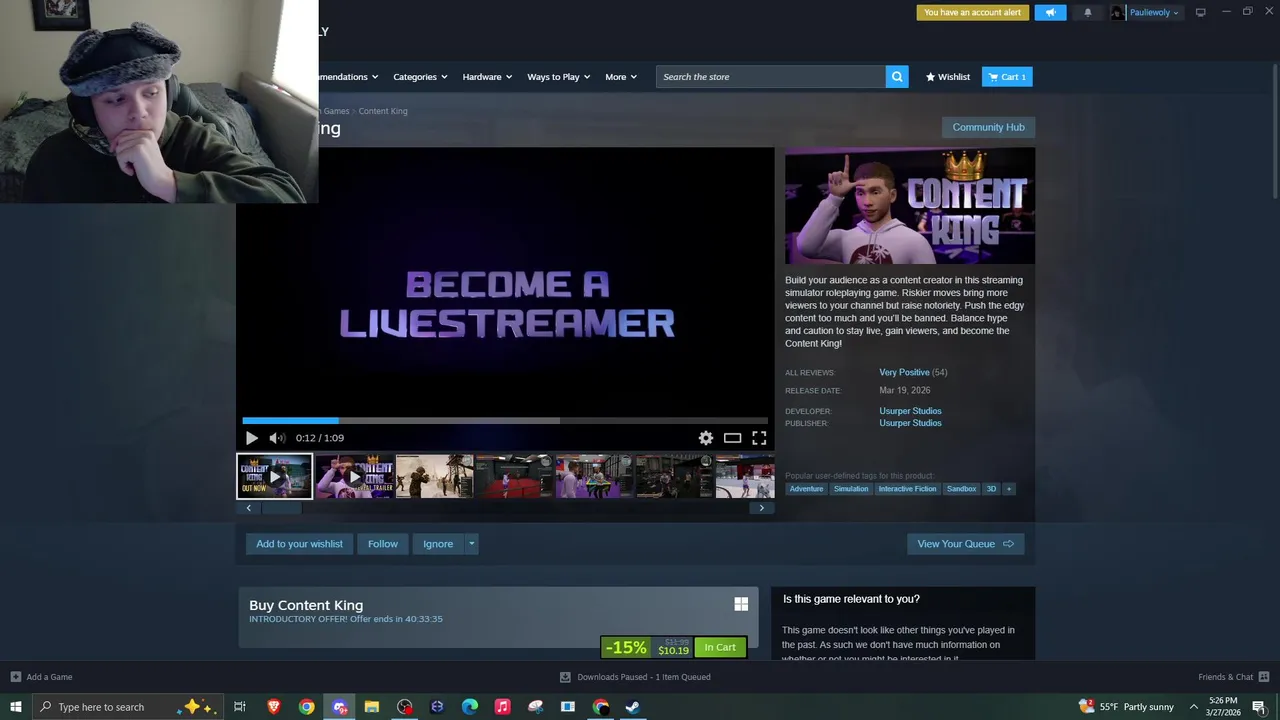Play the Content King trailer
Viewport: 1280px width, 720px height.
click(x=251, y=438)
